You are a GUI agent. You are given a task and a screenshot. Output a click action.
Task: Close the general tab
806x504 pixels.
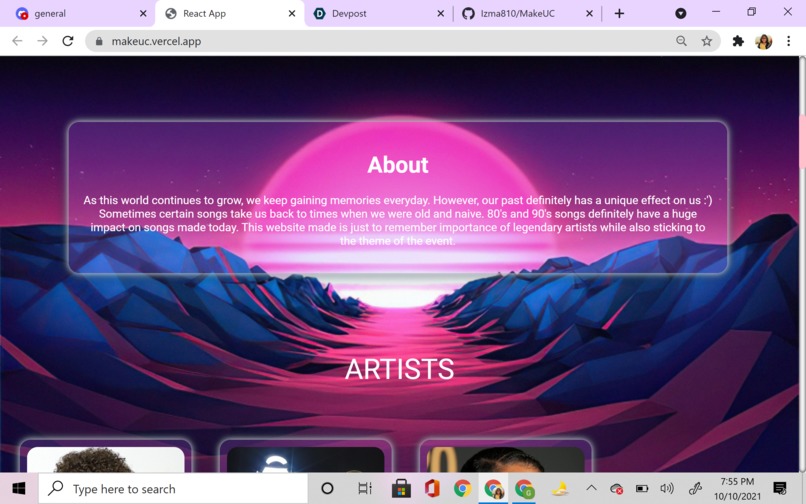(x=143, y=13)
